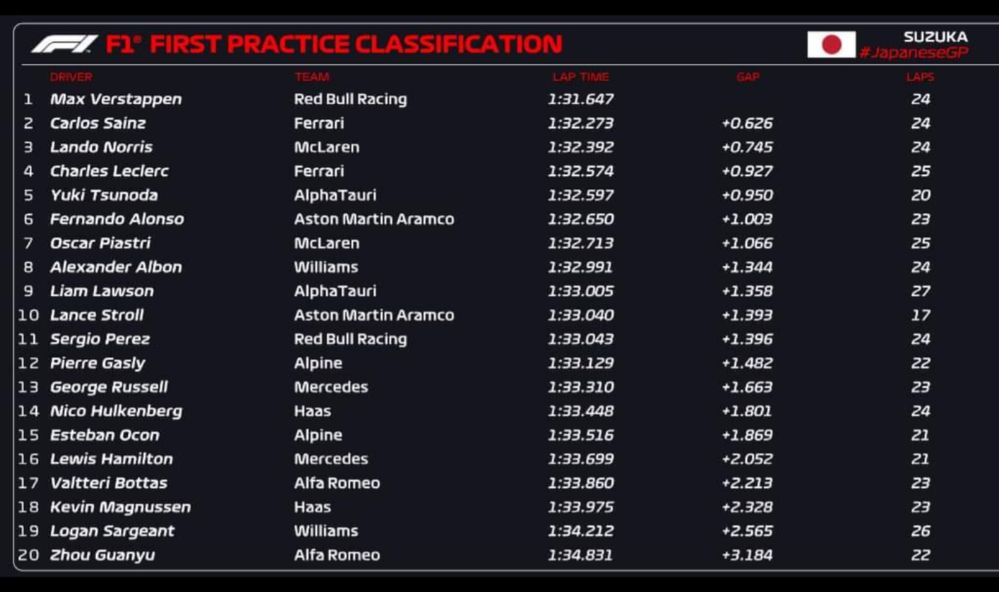Click the LAPS column header
Screen dimensions: 999x592
920,77
